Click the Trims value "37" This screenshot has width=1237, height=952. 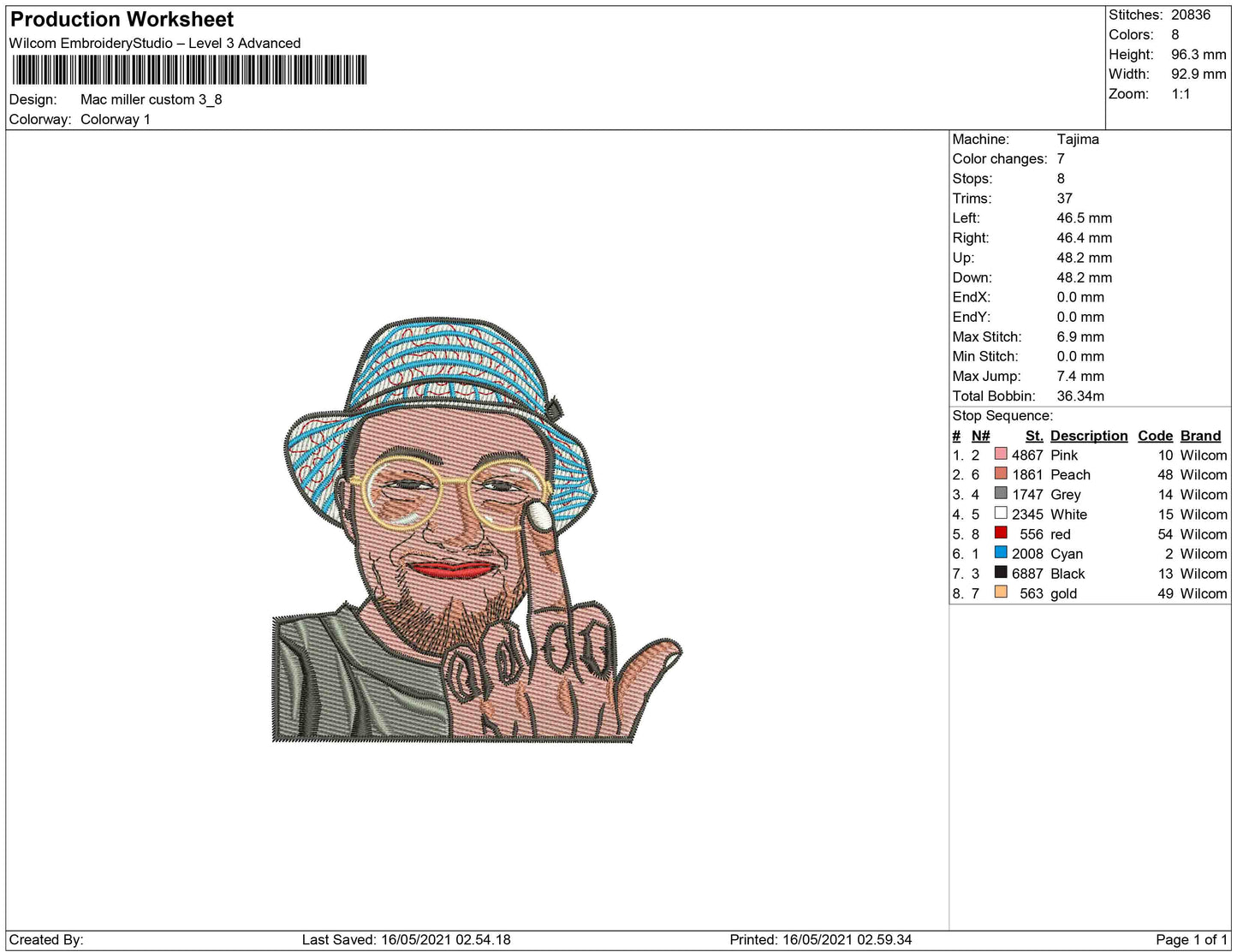click(x=1065, y=198)
